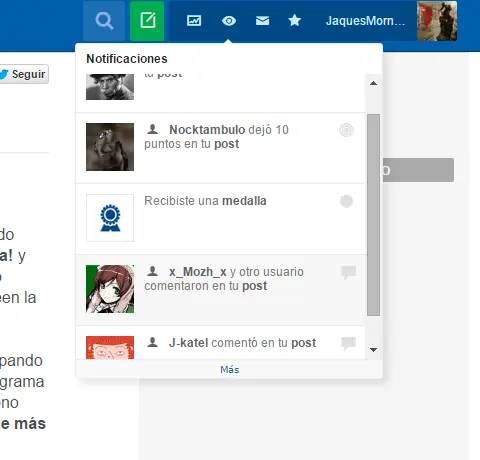This screenshot has height=460, width=480.
Task: Open 'post' link in J-katel notification
Action: [304, 343]
